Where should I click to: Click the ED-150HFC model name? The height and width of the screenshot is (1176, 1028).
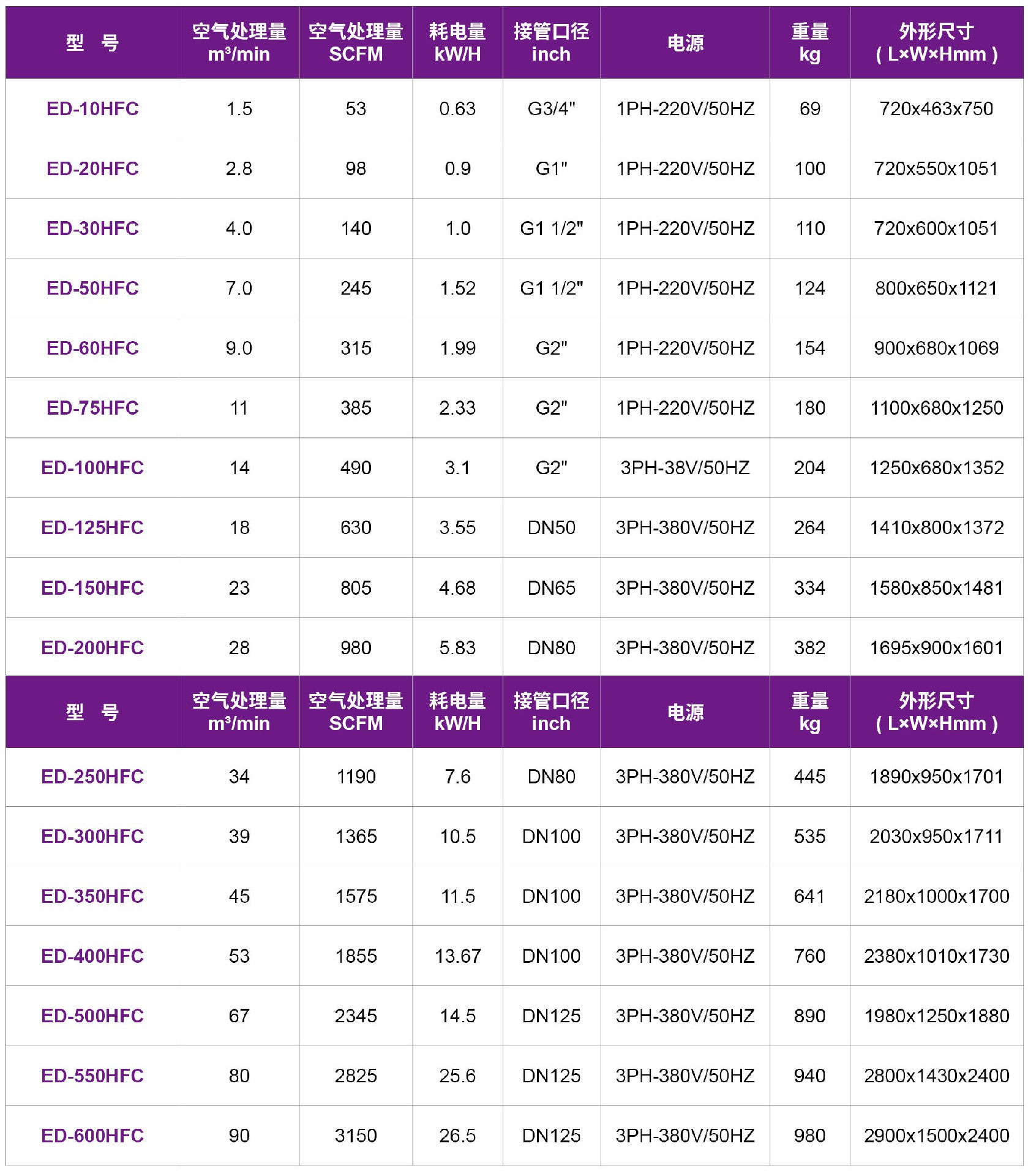tap(92, 588)
